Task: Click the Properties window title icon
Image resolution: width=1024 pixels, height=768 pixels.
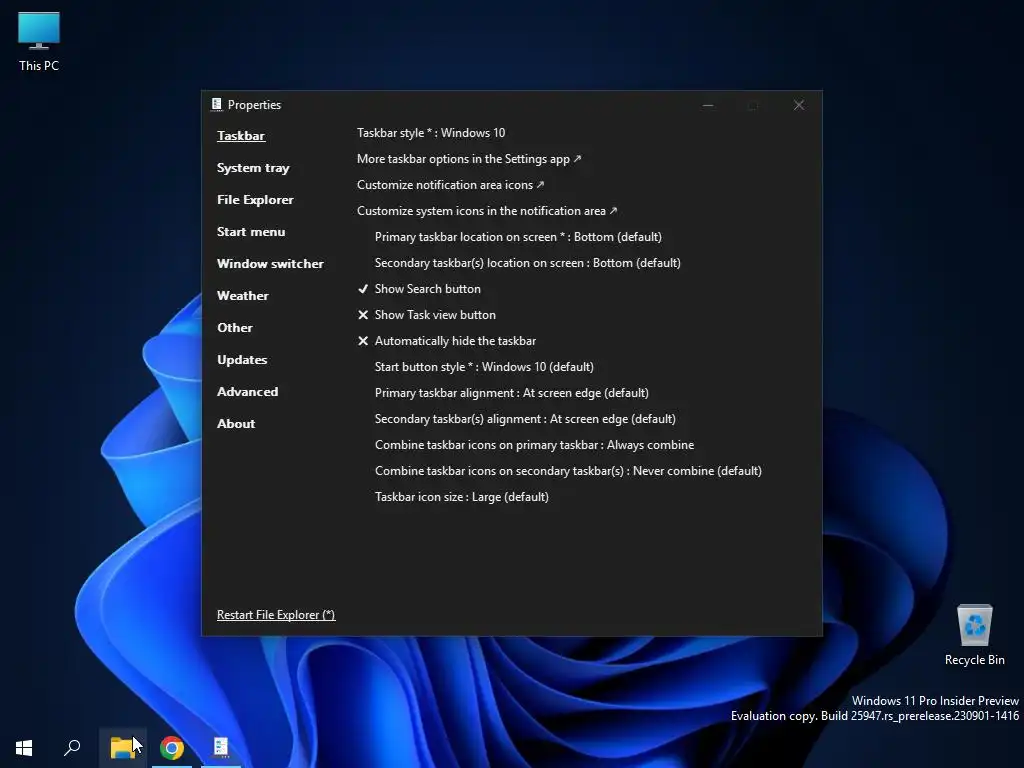Action: point(217,104)
